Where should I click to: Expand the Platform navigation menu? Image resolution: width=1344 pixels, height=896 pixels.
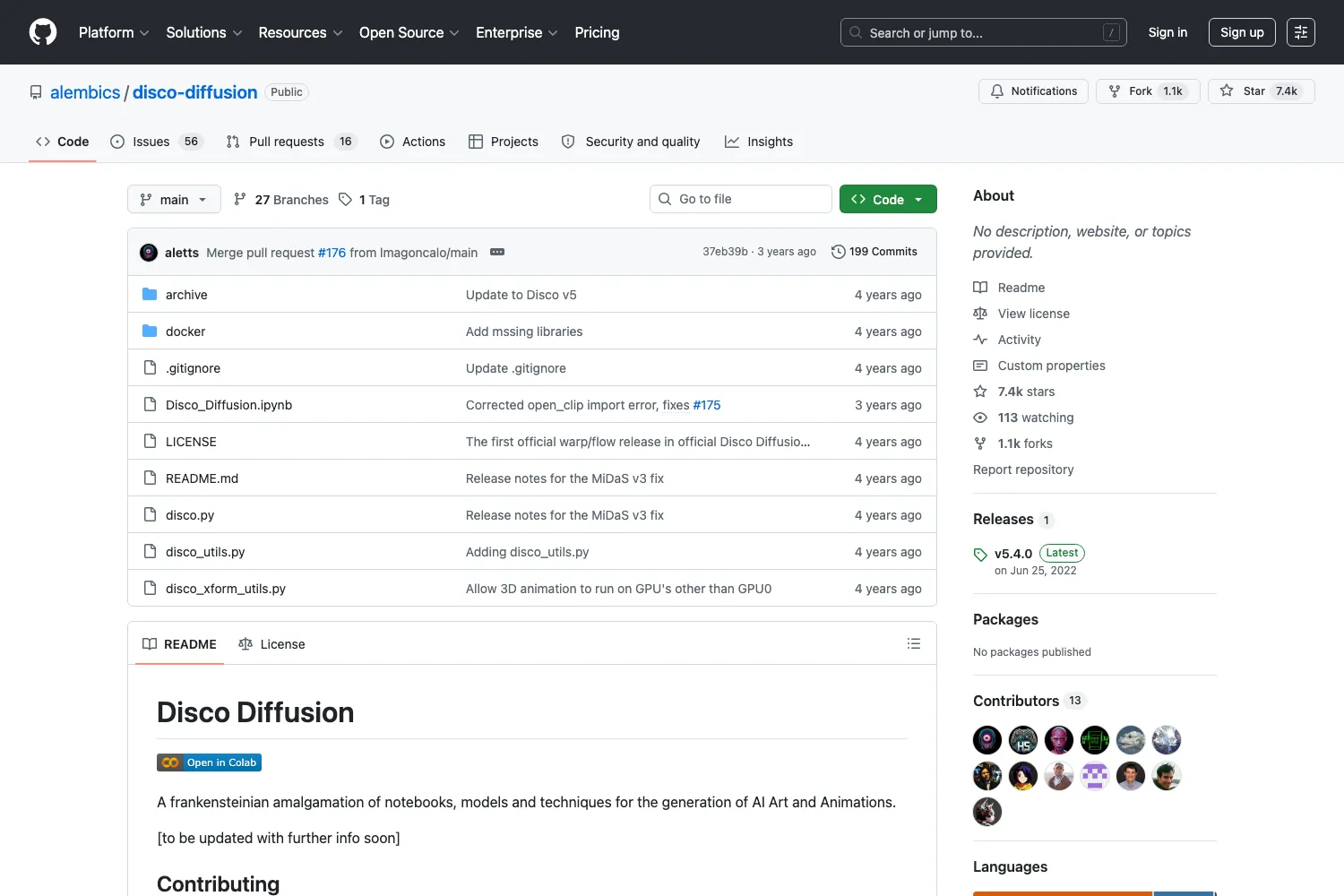(x=114, y=32)
